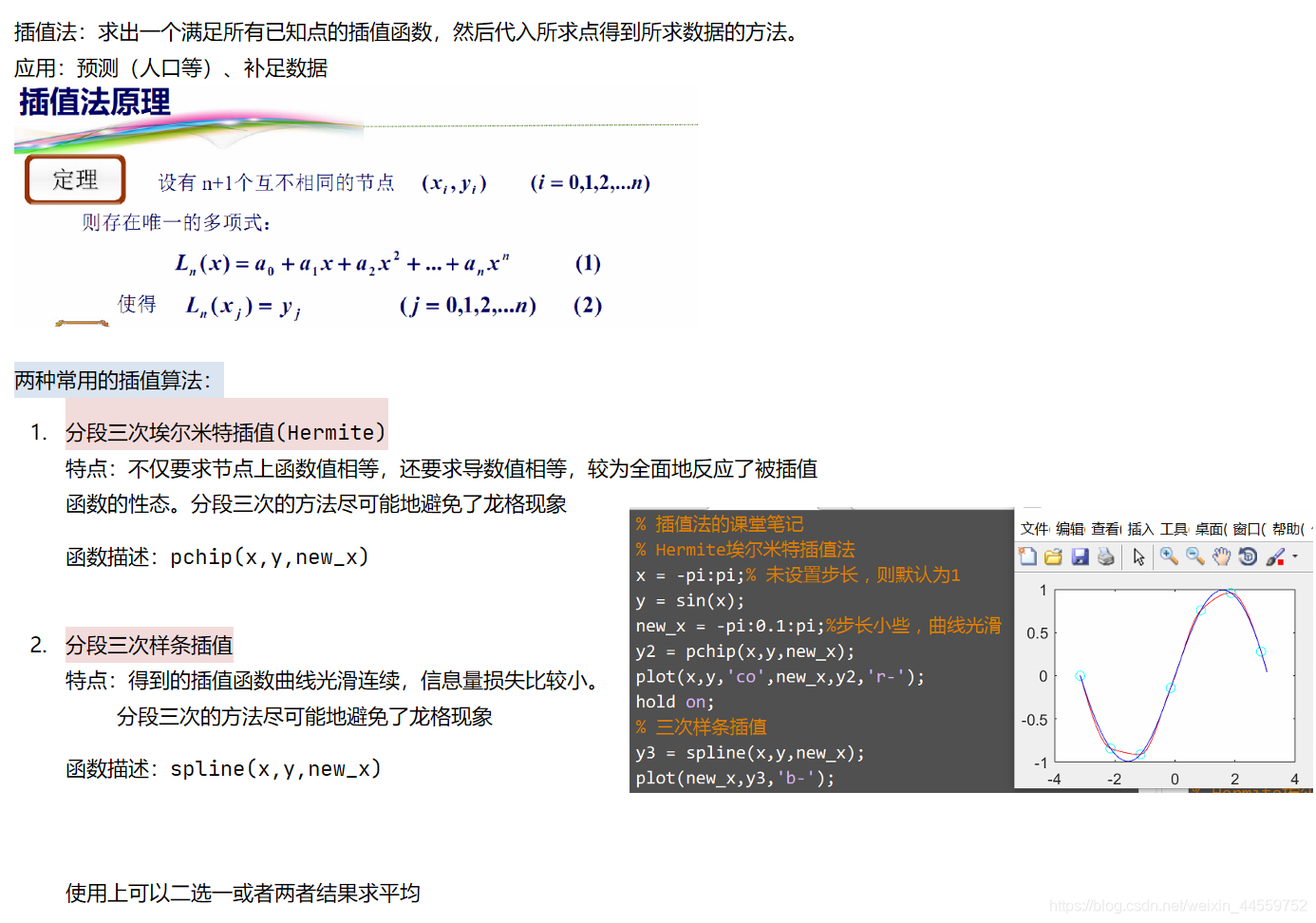Expand the brush color dropdown arrow
This screenshot has height=923, width=1316.
[1295, 556]
